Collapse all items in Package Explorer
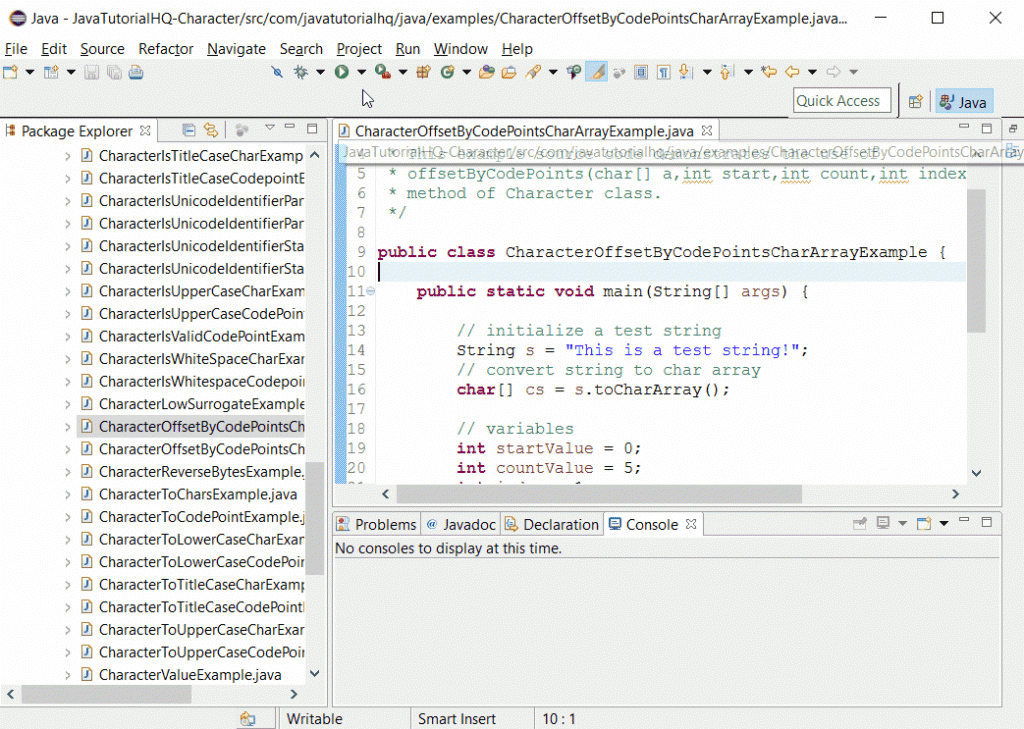This screenshot has height=729, width=1024. tap(190, 130)
